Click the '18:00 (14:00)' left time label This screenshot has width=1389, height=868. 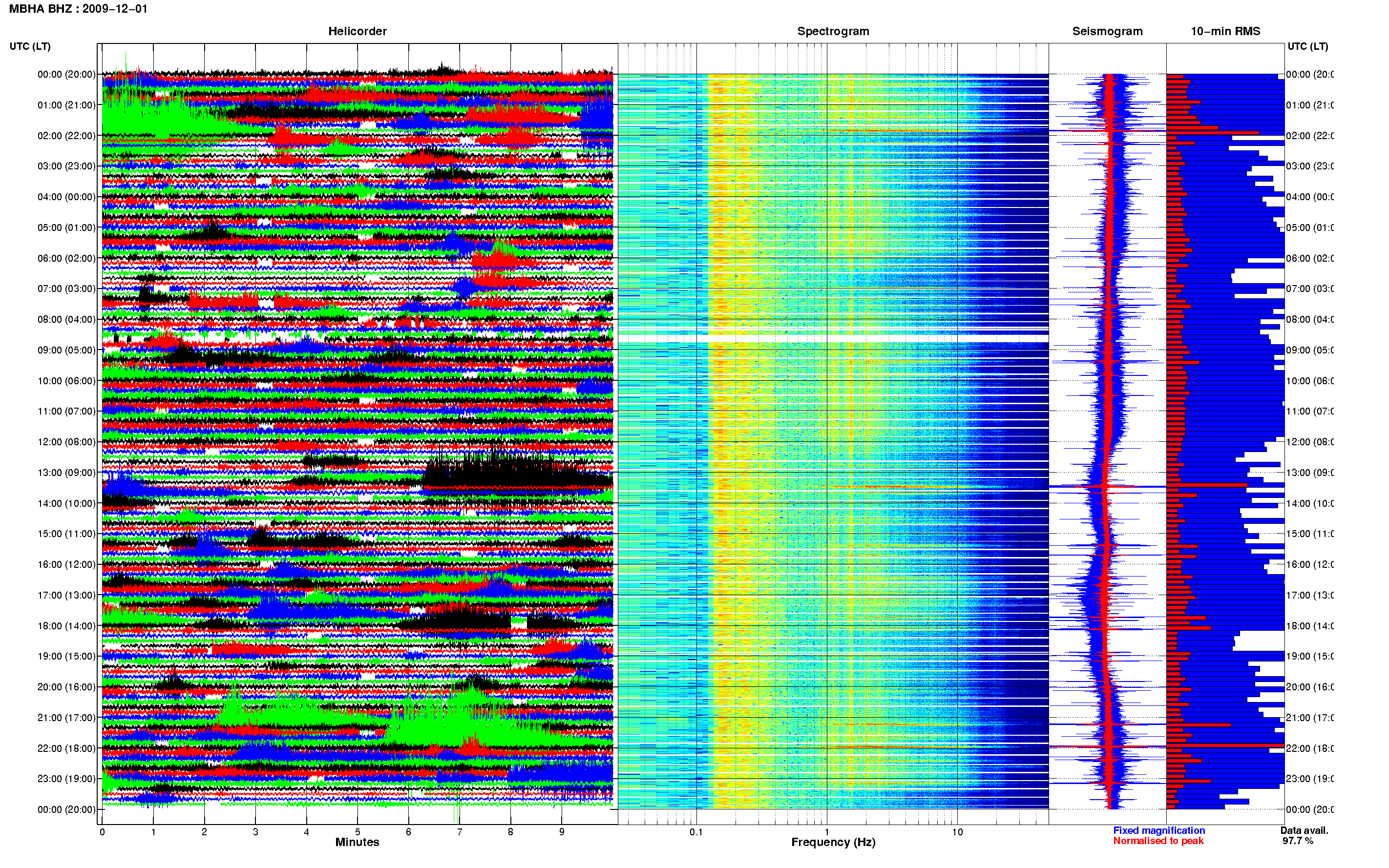coord(66,626)
